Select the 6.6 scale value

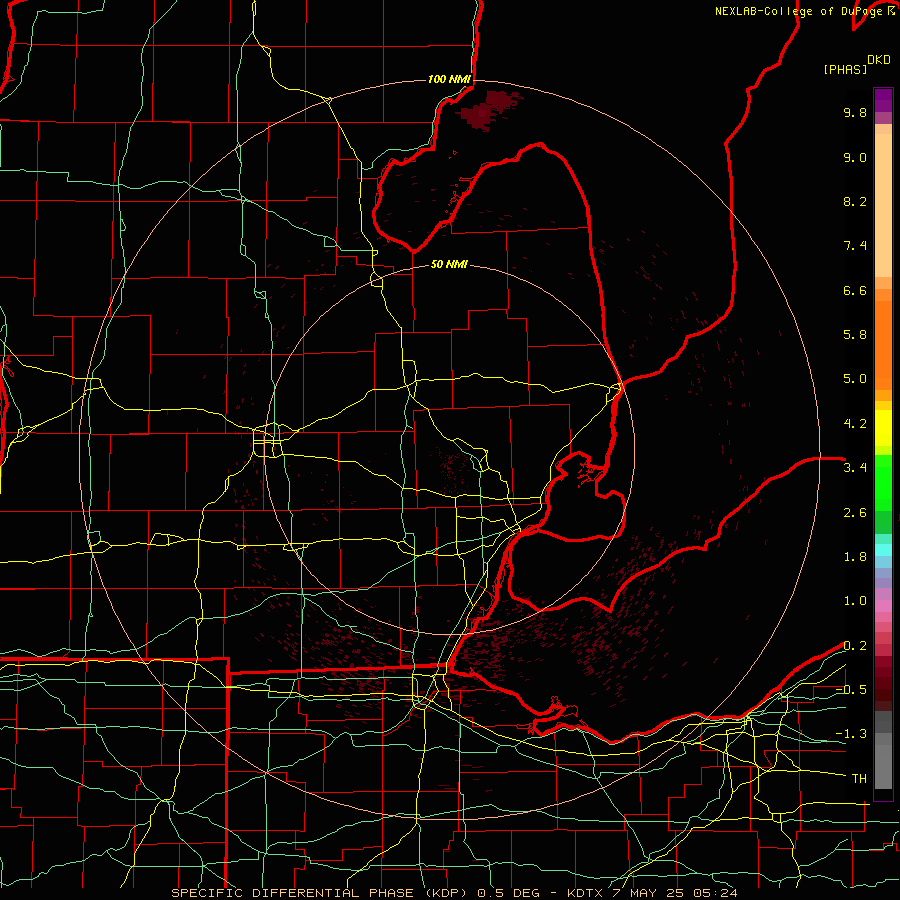click(855, 290)
